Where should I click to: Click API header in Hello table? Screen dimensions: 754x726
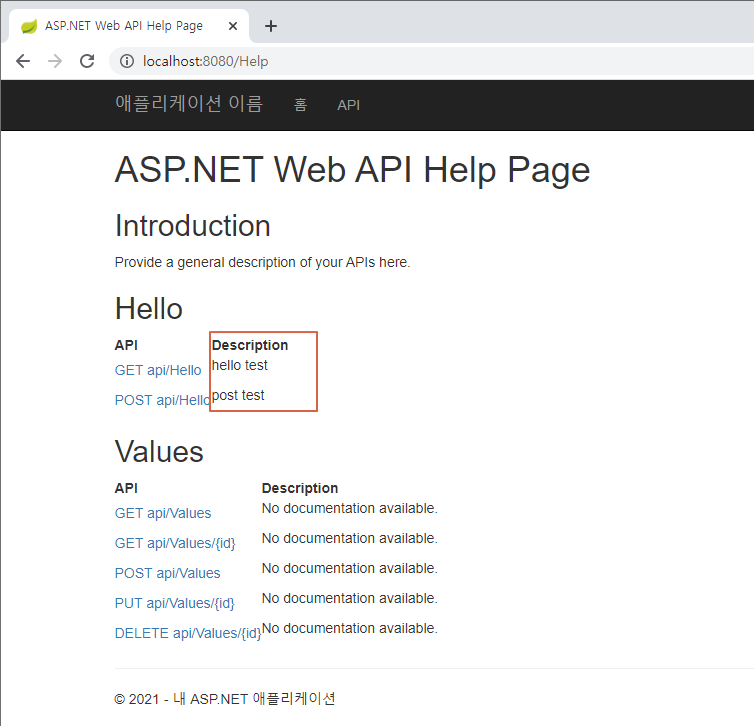126,345
